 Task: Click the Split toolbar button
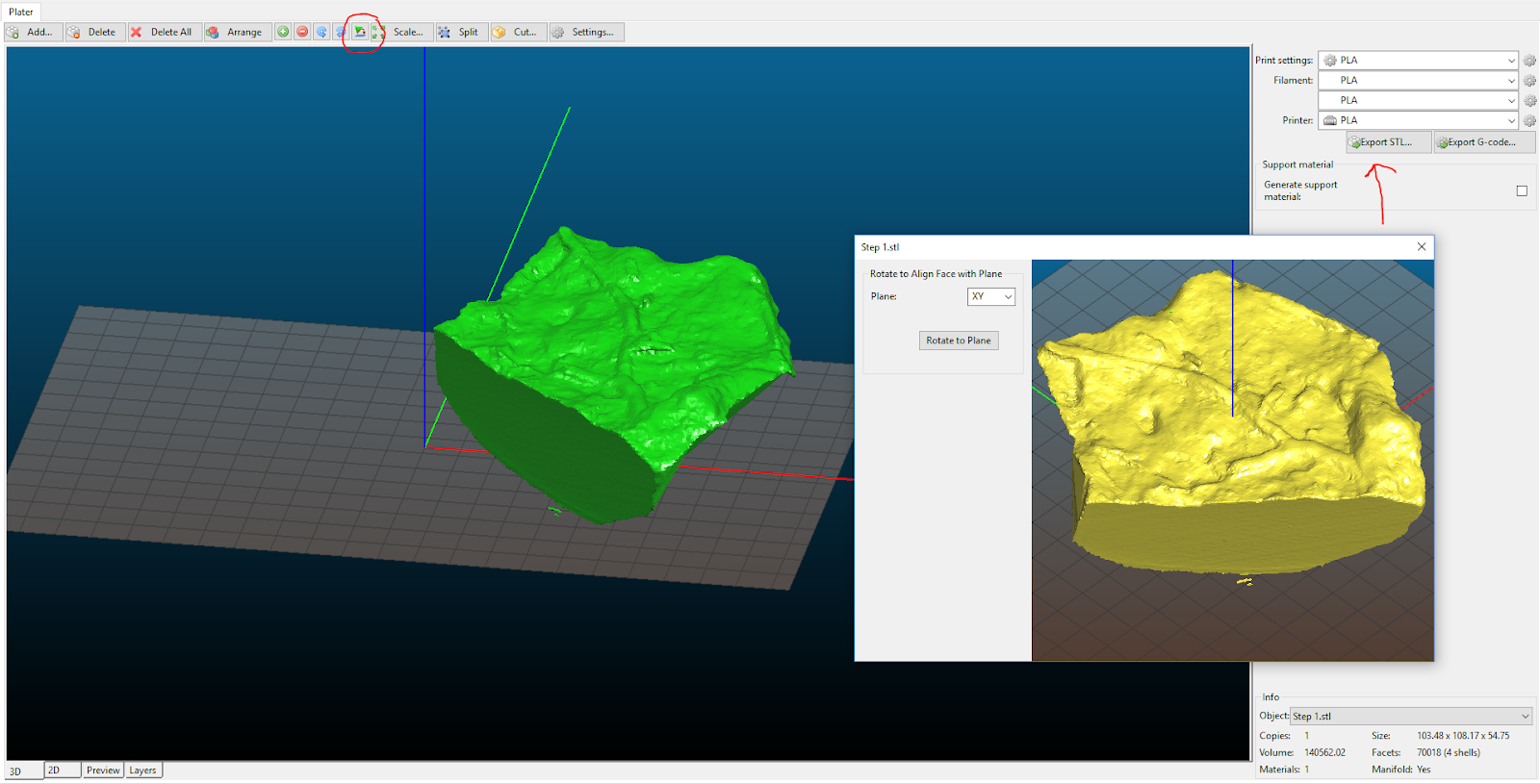pos(461,32)
